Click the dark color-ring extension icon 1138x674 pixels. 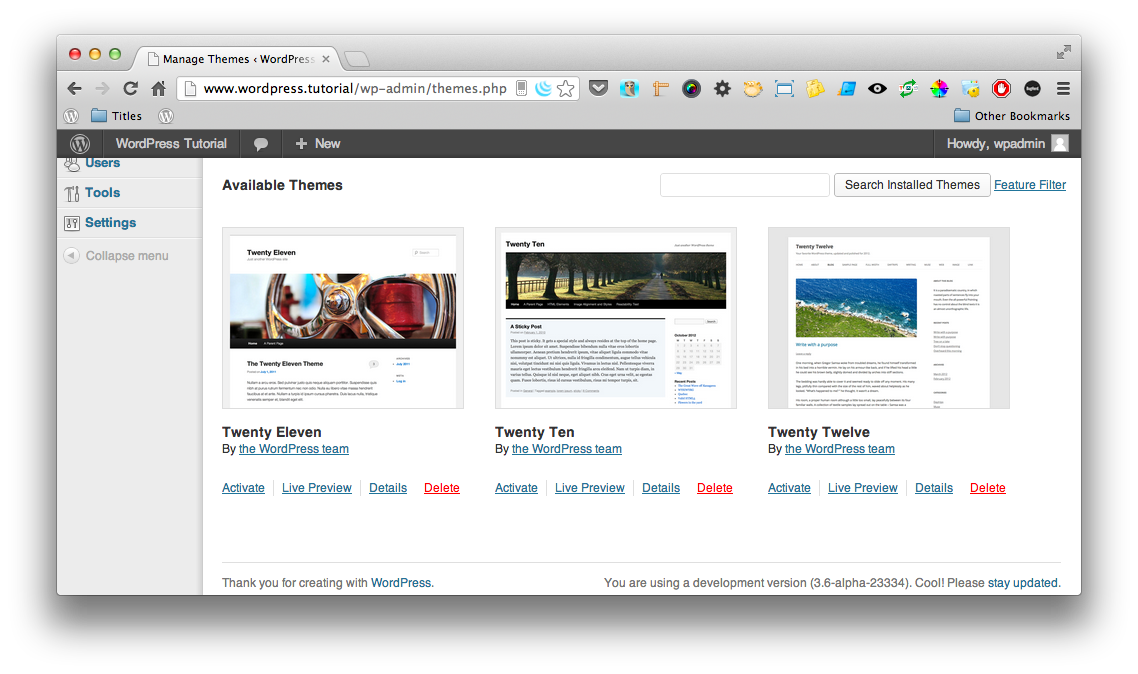coord(691,89)
